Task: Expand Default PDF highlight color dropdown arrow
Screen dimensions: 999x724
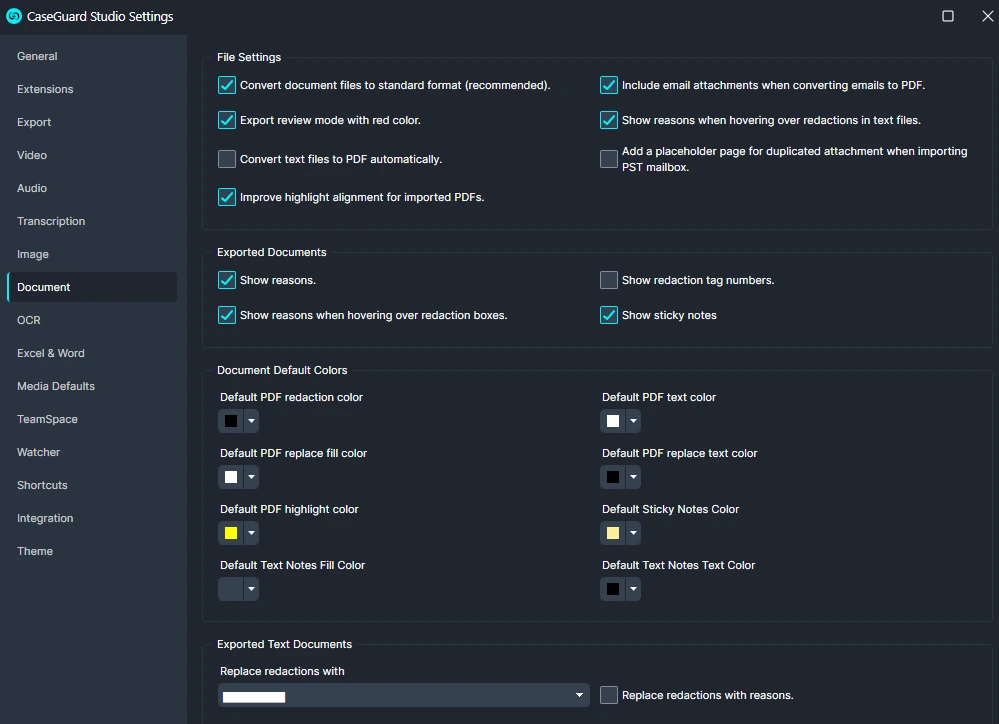Action: [251, 533]
